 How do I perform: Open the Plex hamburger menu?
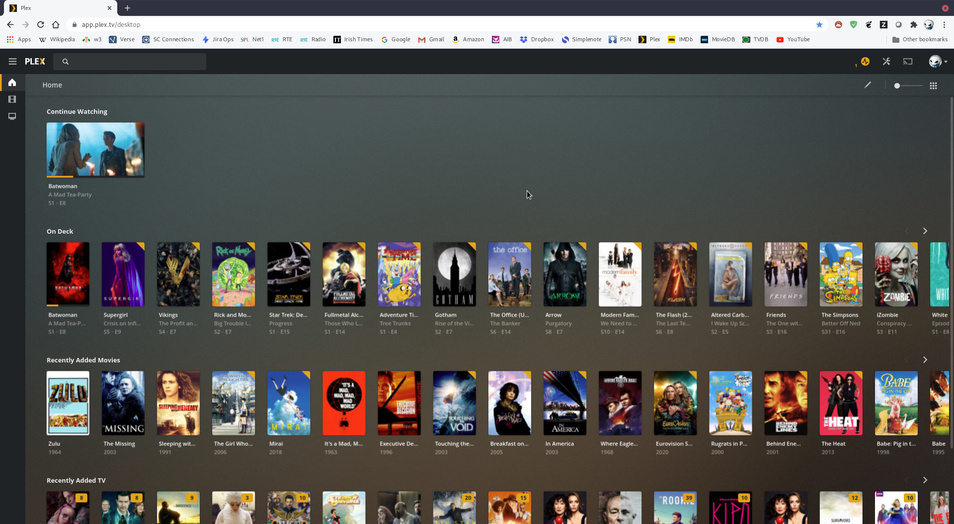point(12,61)
